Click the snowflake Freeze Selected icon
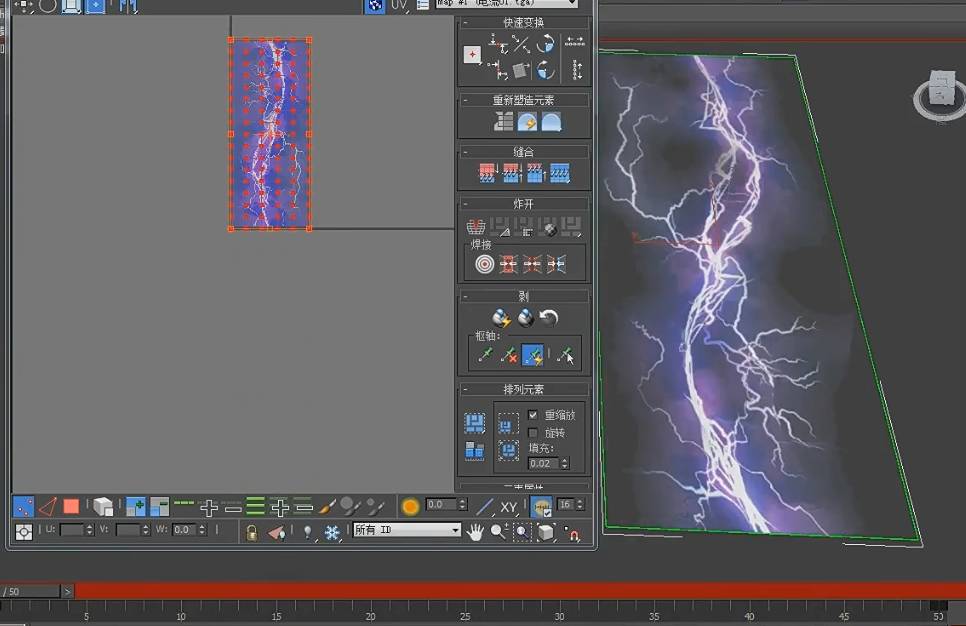This screenshot has height=626, width=966. [x=332, y=532]
